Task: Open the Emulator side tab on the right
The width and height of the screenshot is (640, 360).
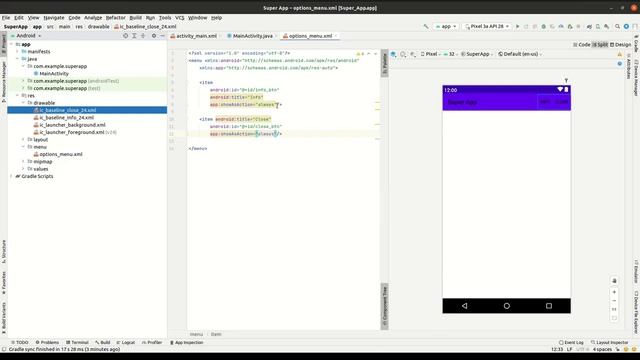Action: (636, 272)
